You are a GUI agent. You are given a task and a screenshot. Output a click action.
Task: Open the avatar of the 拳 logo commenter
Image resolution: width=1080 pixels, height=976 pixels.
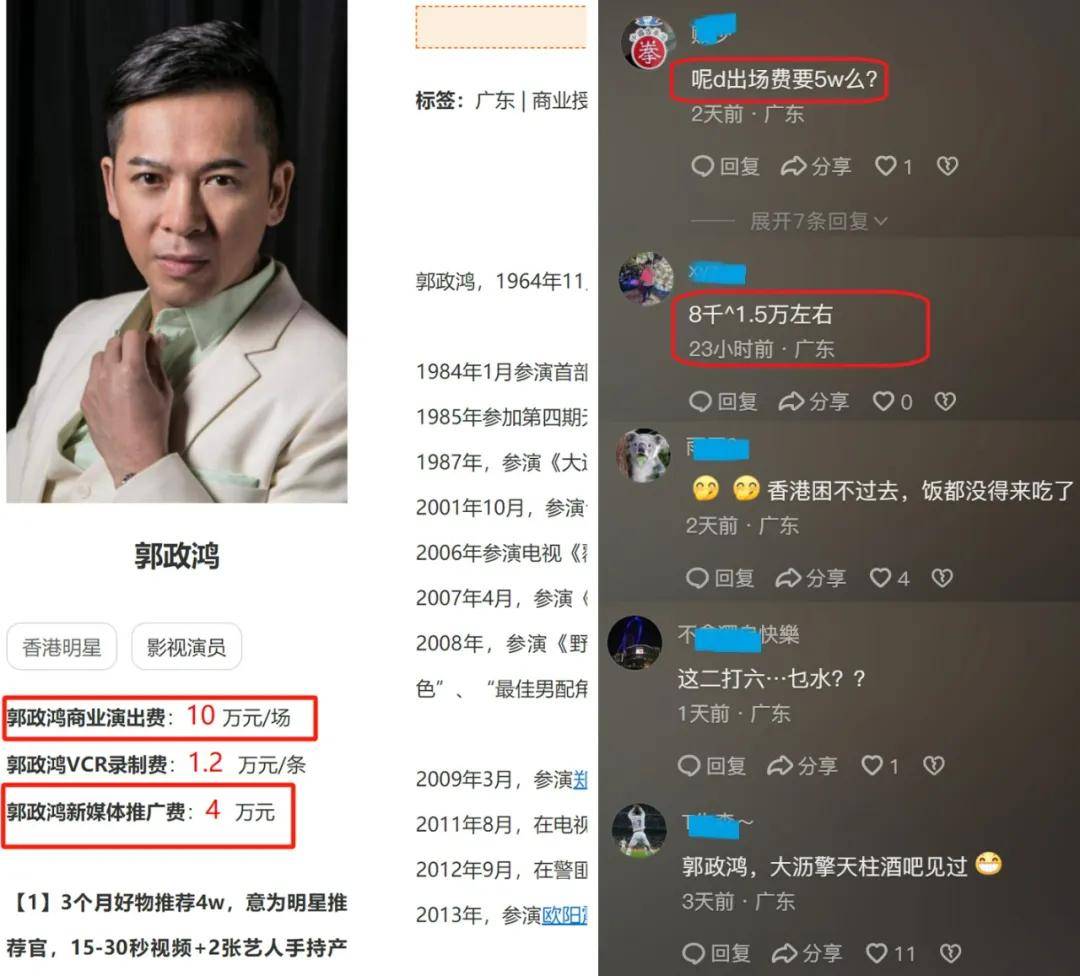coord(648,44)
